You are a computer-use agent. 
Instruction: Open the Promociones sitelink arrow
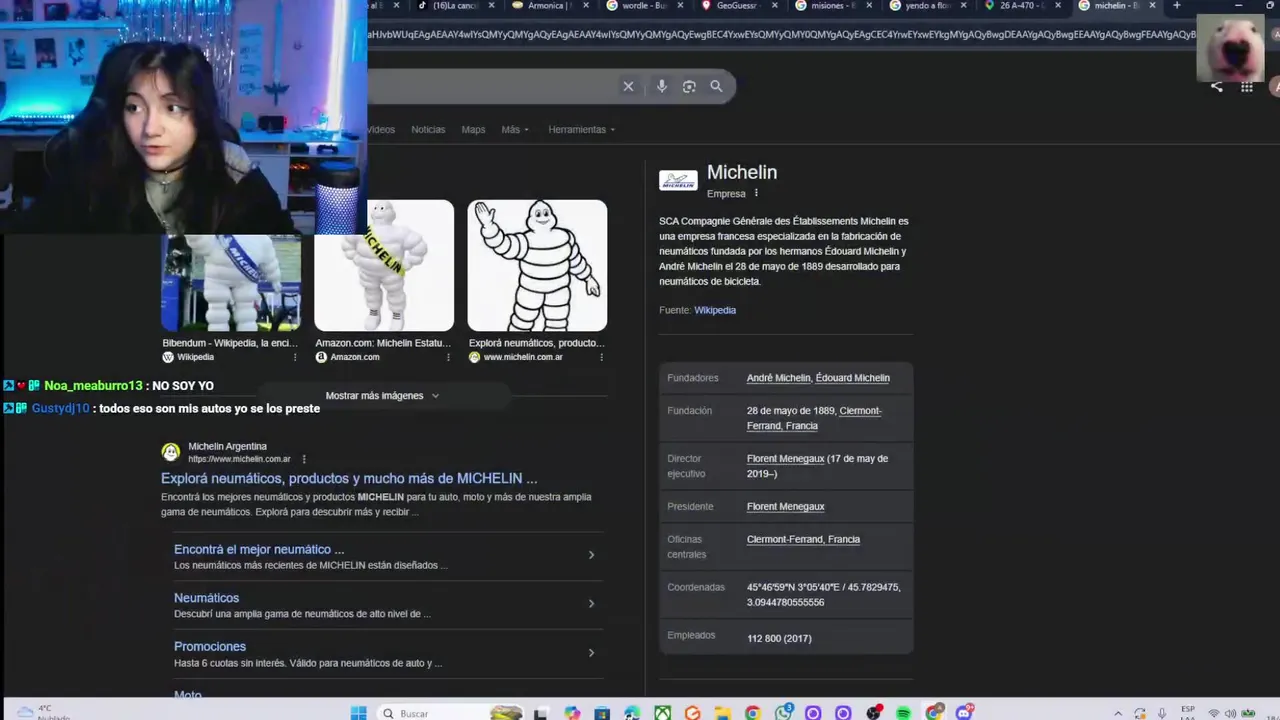pyautogui.click(x=591, y=653)
